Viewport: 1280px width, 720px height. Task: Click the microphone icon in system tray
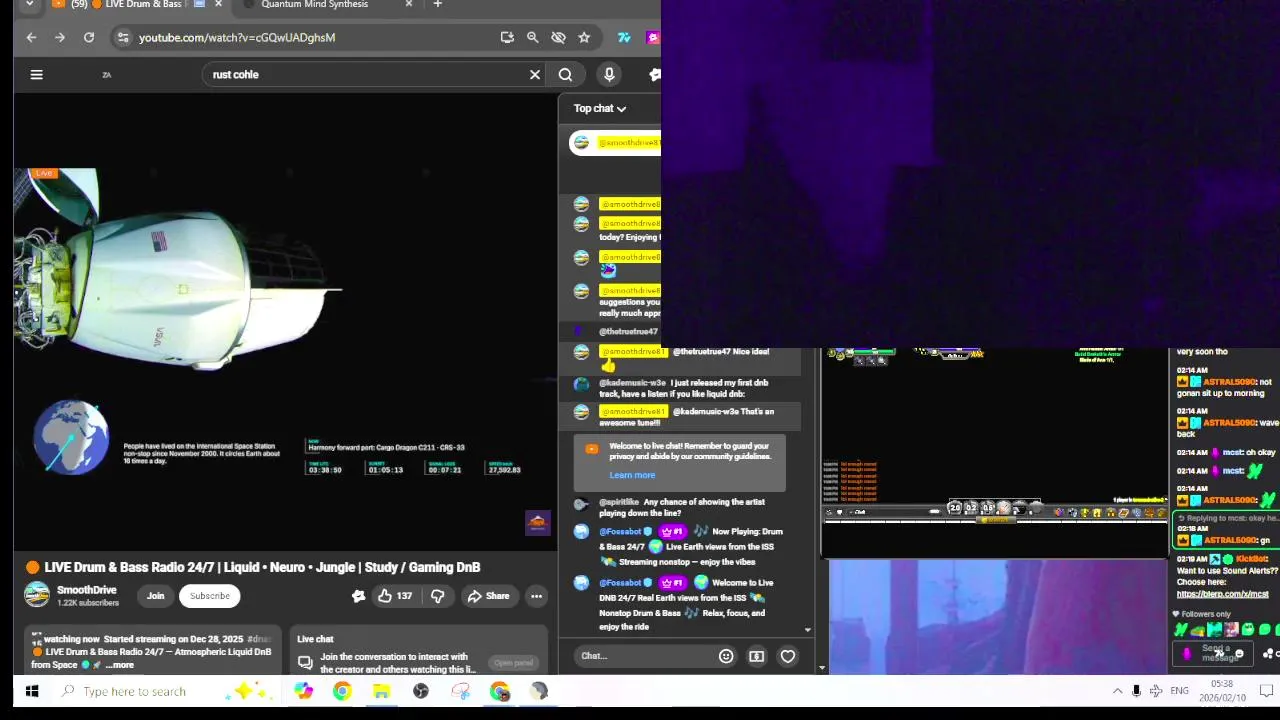pyautogui.click(x=1136, y=691)
